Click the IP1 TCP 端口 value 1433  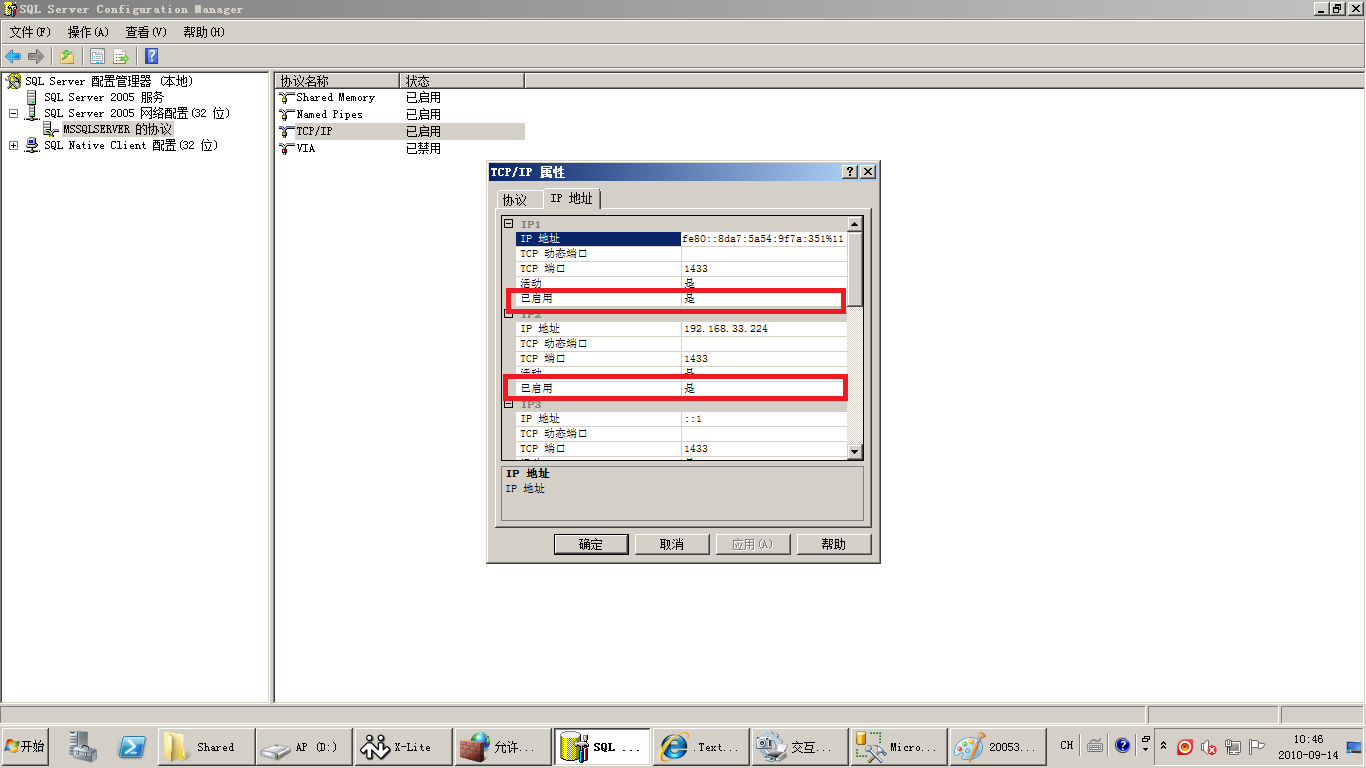pos(764,269)
